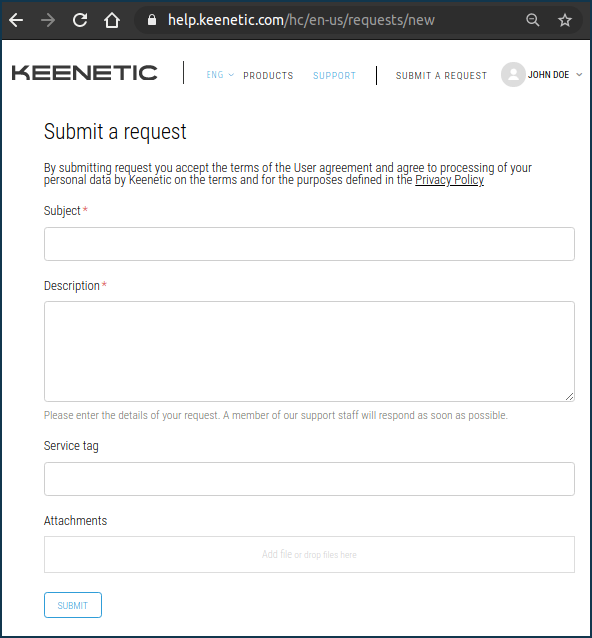
Task: Select the Support menu item
Action: [x=334, y=76]
